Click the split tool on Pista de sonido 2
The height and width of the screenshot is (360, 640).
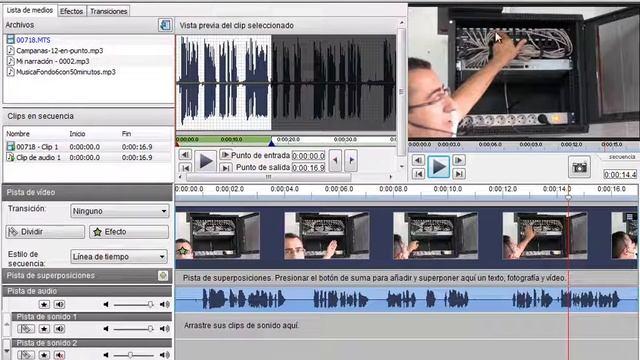26,355
